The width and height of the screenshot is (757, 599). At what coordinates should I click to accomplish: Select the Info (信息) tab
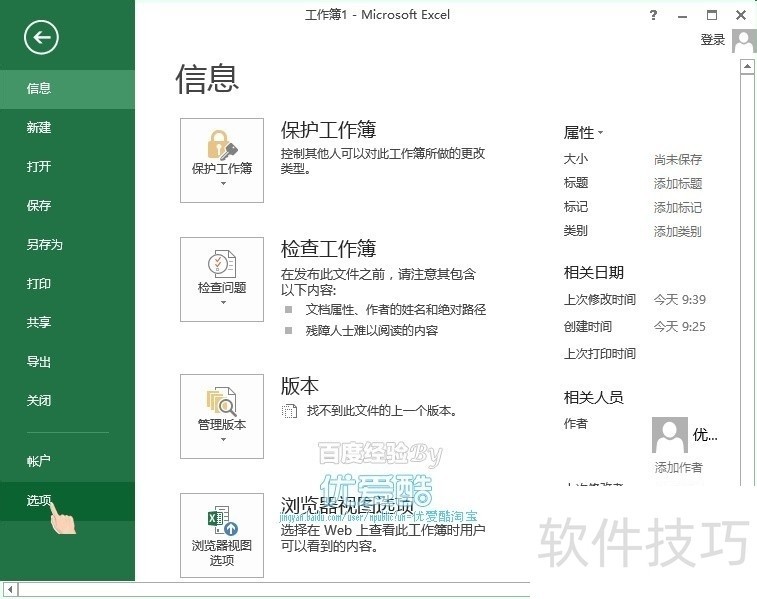[67, 89]
